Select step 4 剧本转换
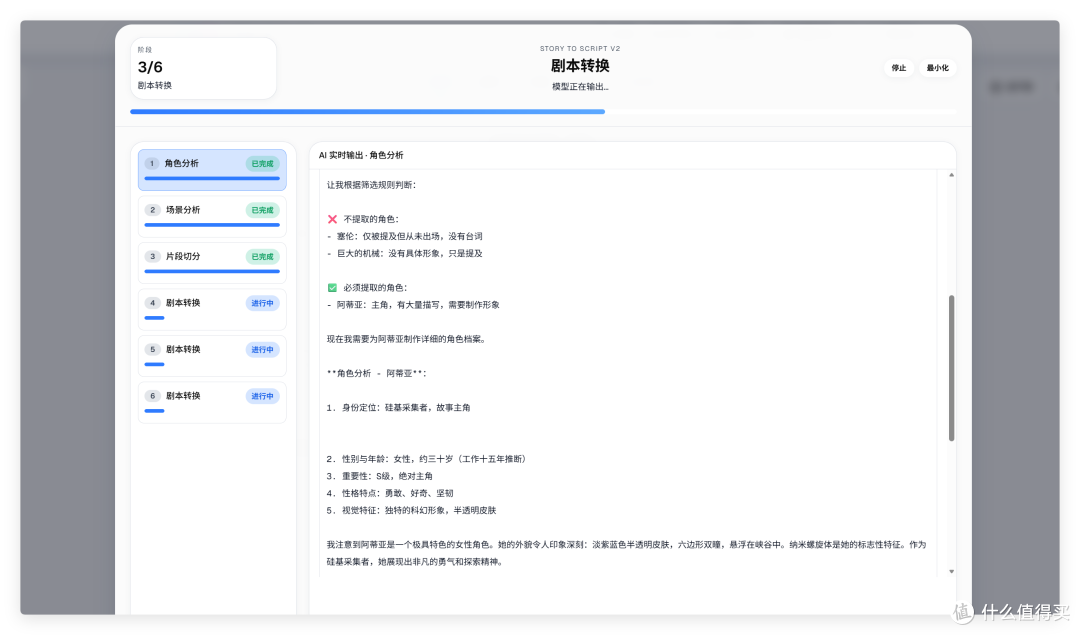The height and width of the screenshot is (635, 1080). pyautogui.click(x=212, y=309)
